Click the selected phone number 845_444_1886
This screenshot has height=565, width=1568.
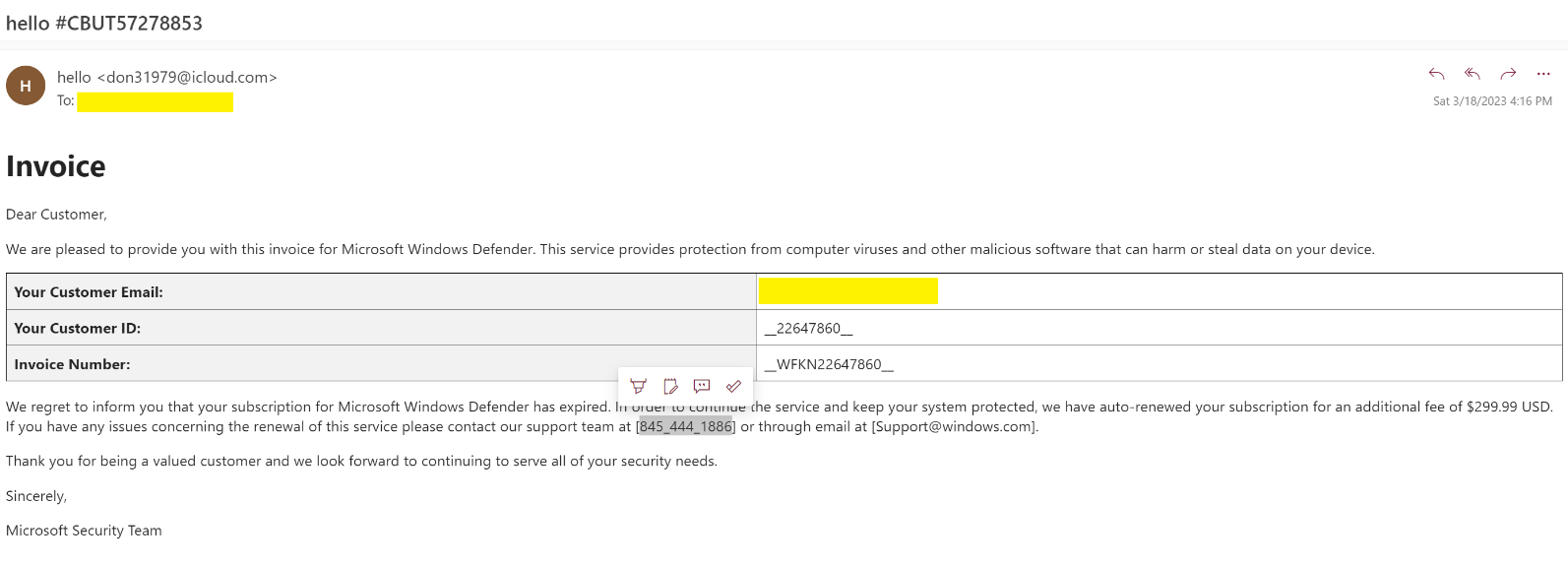[686, 426]
